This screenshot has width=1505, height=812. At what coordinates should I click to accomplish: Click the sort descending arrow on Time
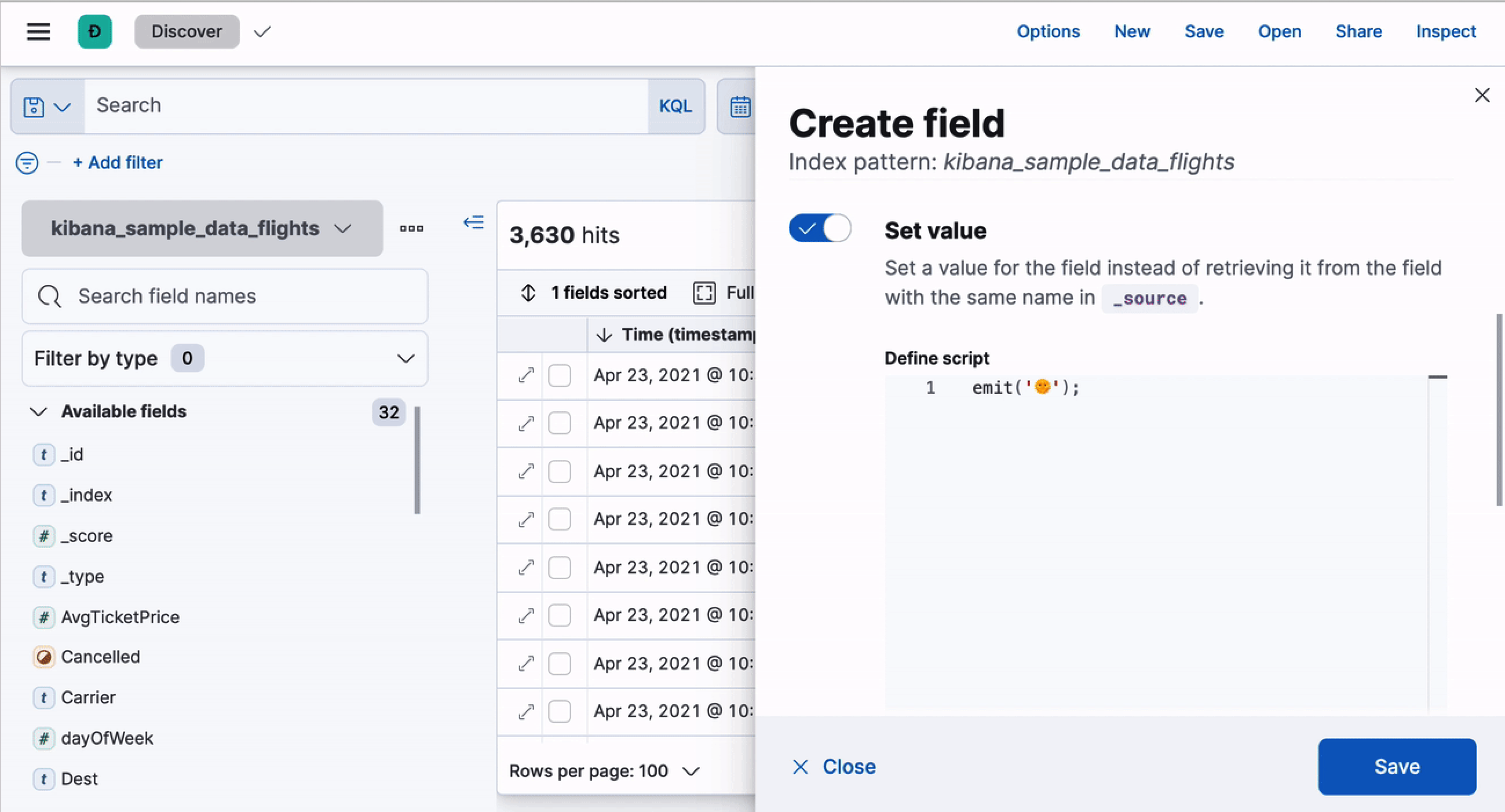click(x=604, y=334)
